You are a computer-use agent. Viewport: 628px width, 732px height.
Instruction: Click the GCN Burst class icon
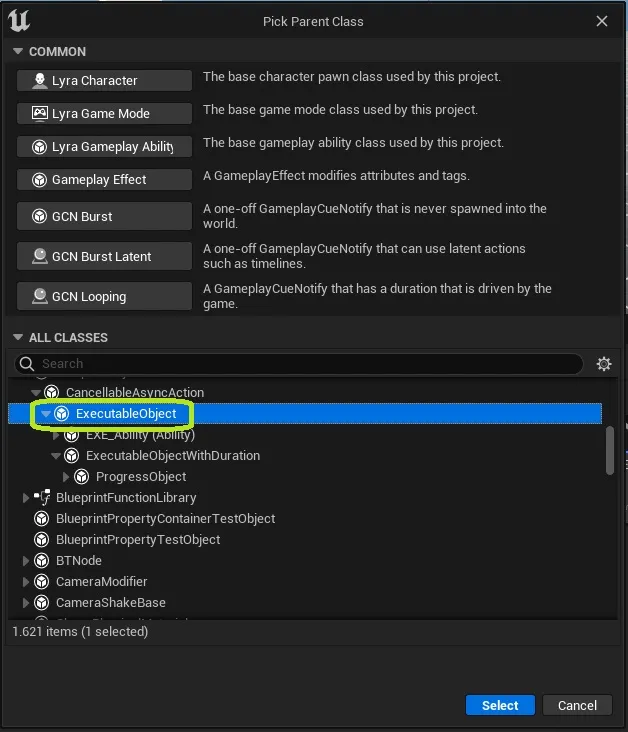(x=40, y=216)
